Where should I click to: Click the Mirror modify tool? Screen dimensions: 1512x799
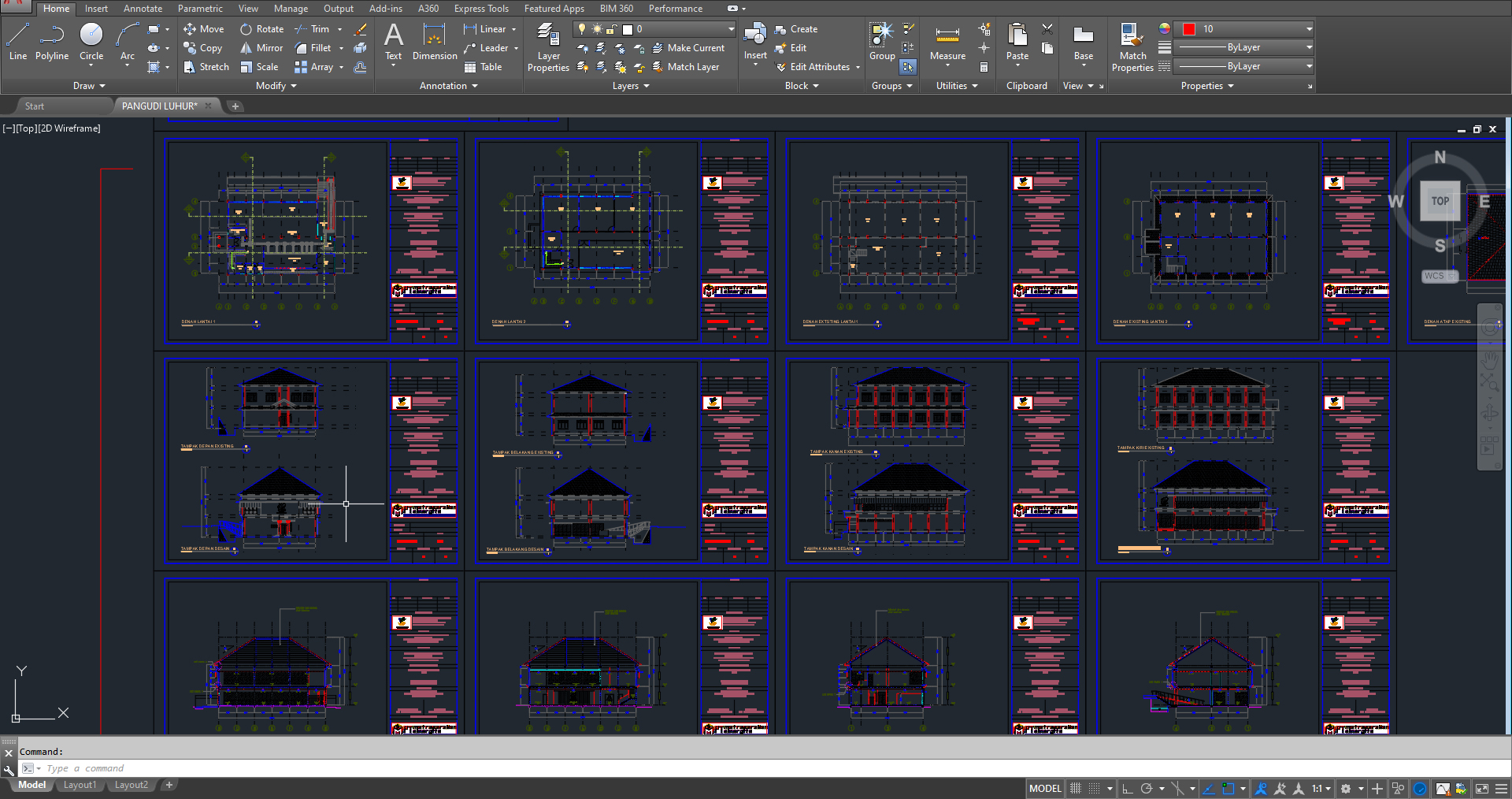tap(261, 48)
